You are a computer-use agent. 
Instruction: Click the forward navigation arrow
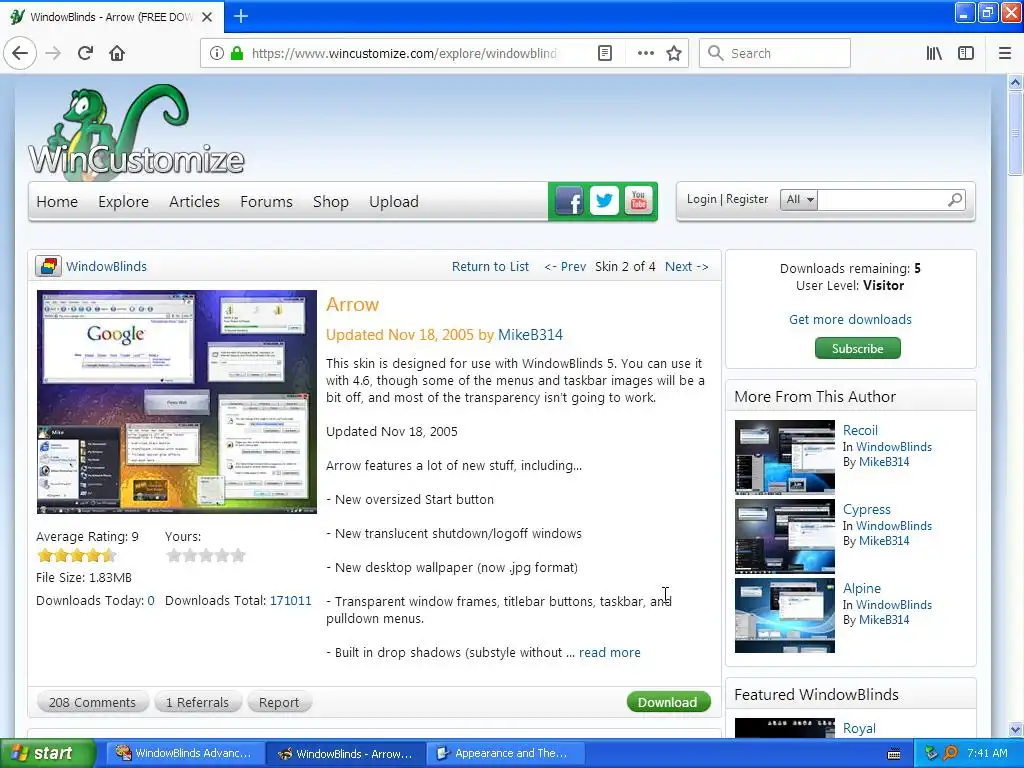point(53,54)
